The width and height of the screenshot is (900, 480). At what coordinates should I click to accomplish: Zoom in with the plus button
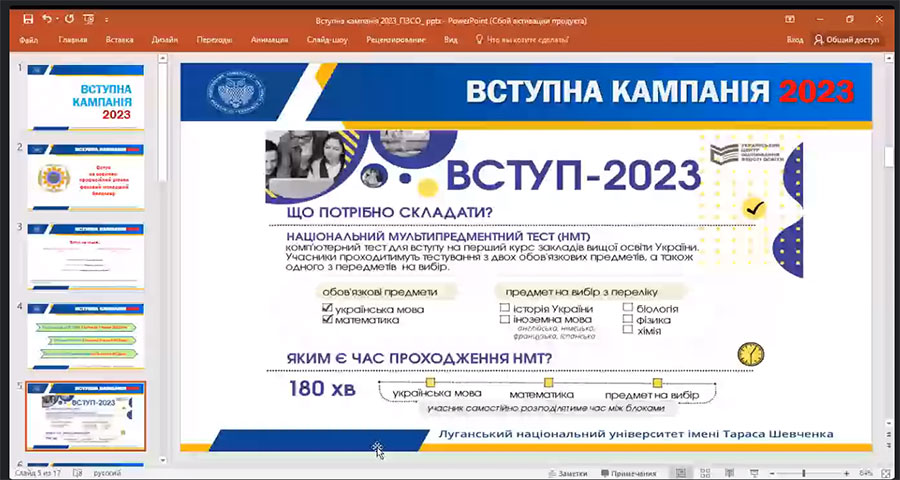[848, 473]
